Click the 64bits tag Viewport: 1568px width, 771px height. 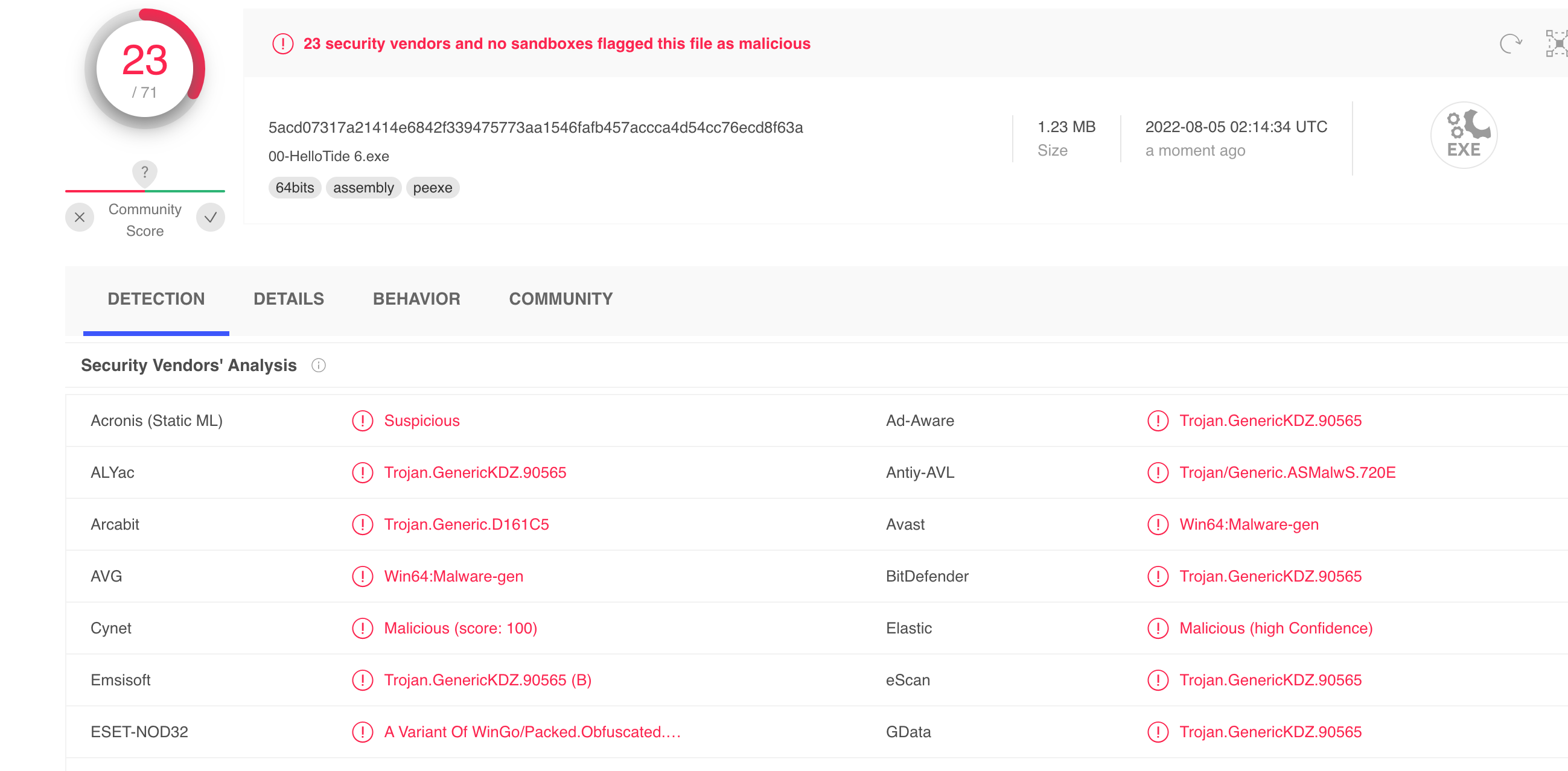click(x=295, y=188)
